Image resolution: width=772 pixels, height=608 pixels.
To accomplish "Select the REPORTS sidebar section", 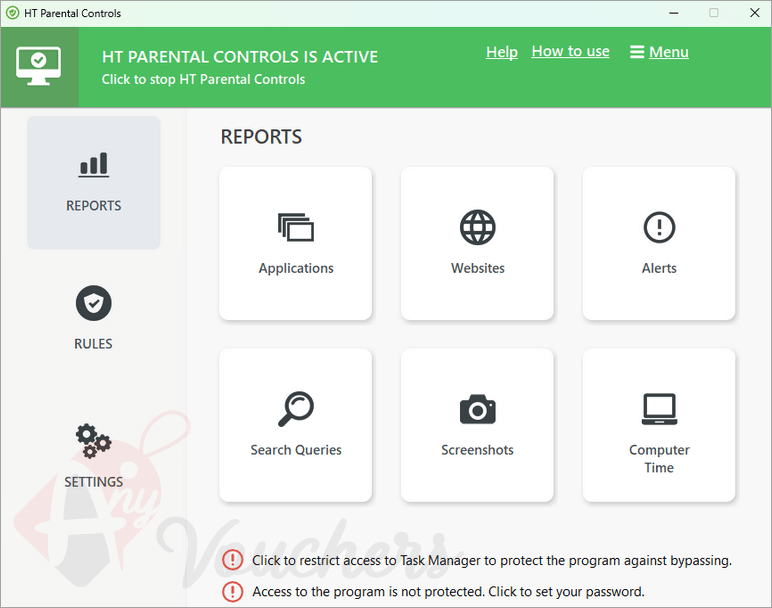I will click(94, 183).
